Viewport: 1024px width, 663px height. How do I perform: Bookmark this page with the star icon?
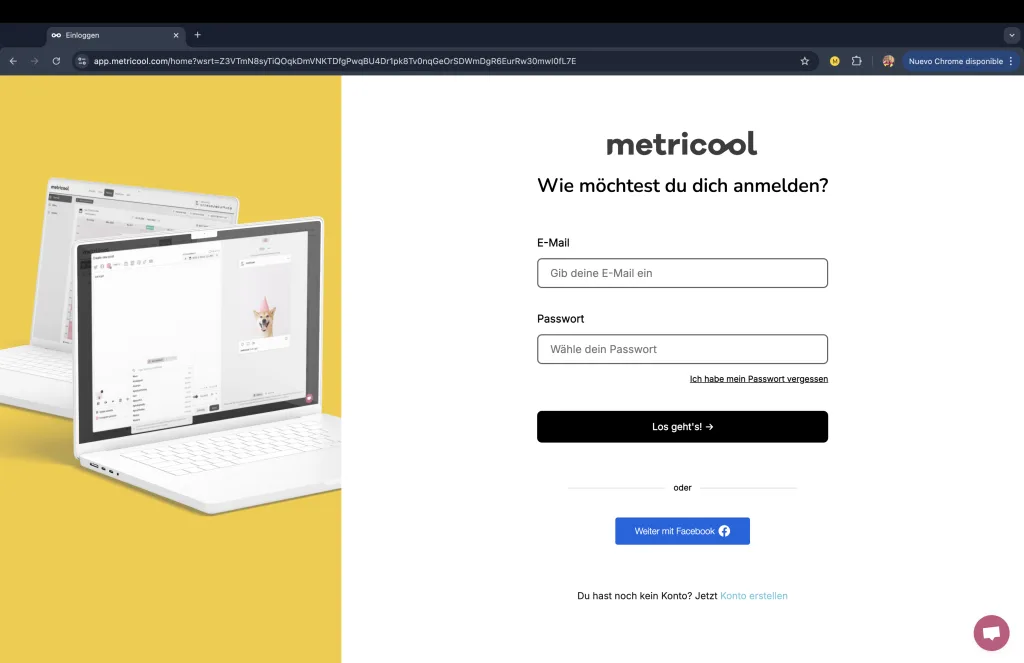coord(805,61)
